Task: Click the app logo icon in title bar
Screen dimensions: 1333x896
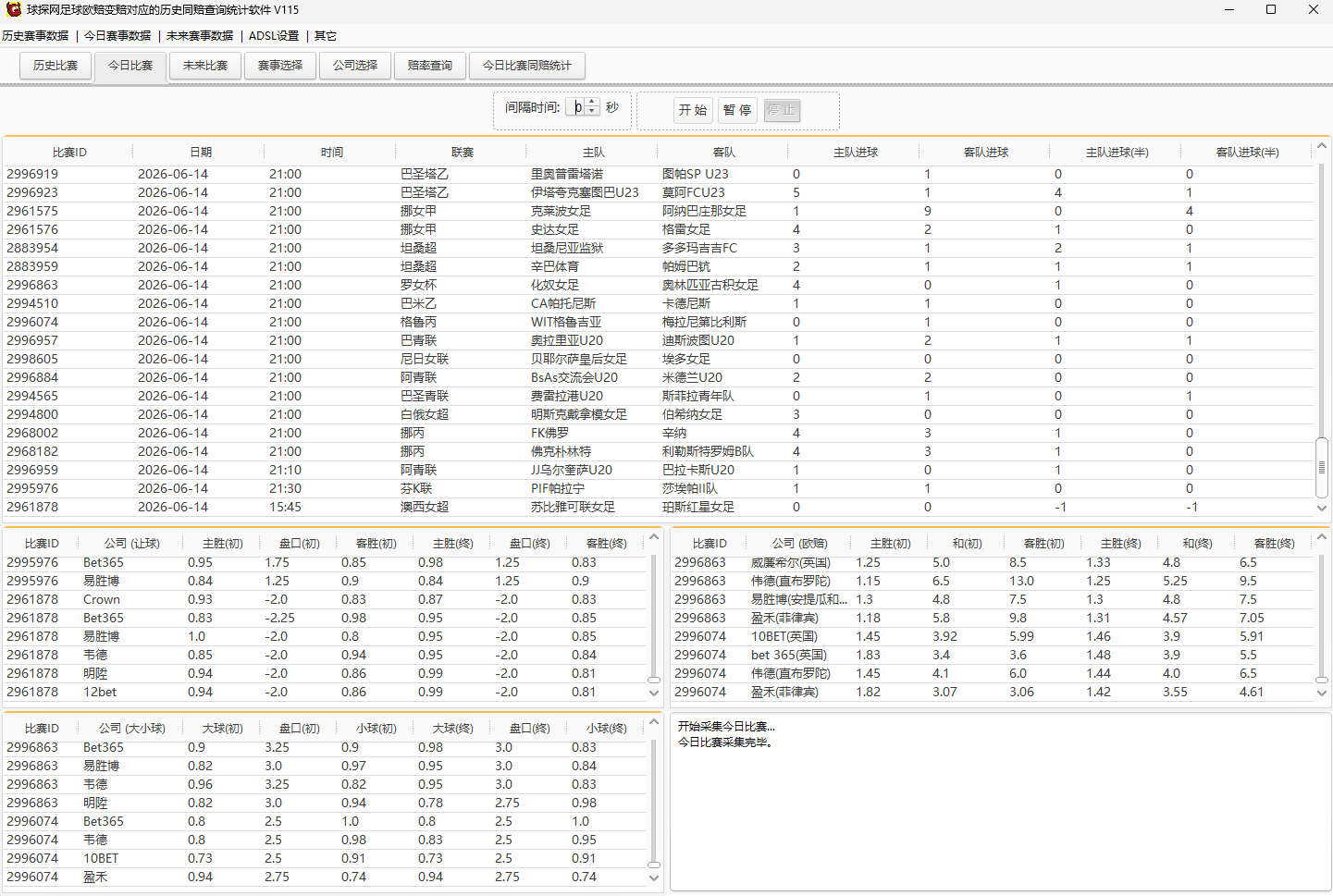Action: coord(13,10)
